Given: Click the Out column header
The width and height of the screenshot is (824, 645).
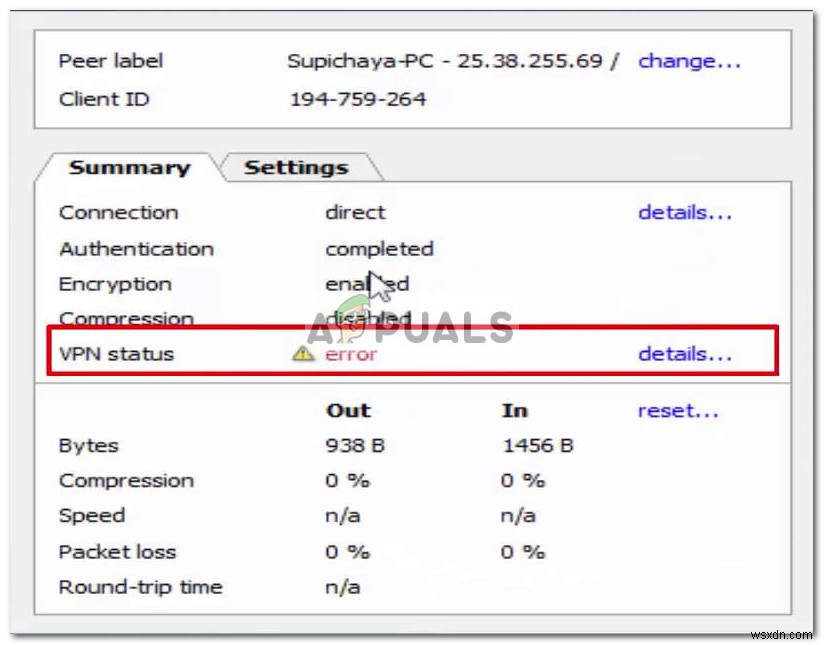Looking at the screenshot, I should pyautogui.click(x=348, y=410).
